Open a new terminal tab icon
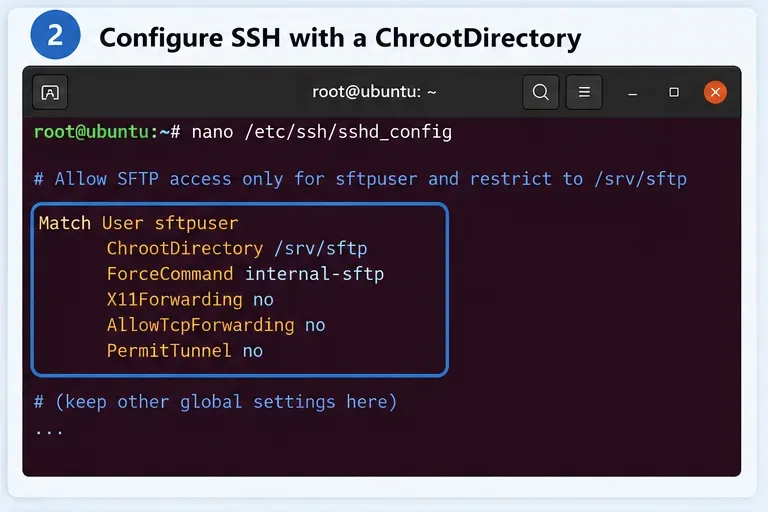 50,92
